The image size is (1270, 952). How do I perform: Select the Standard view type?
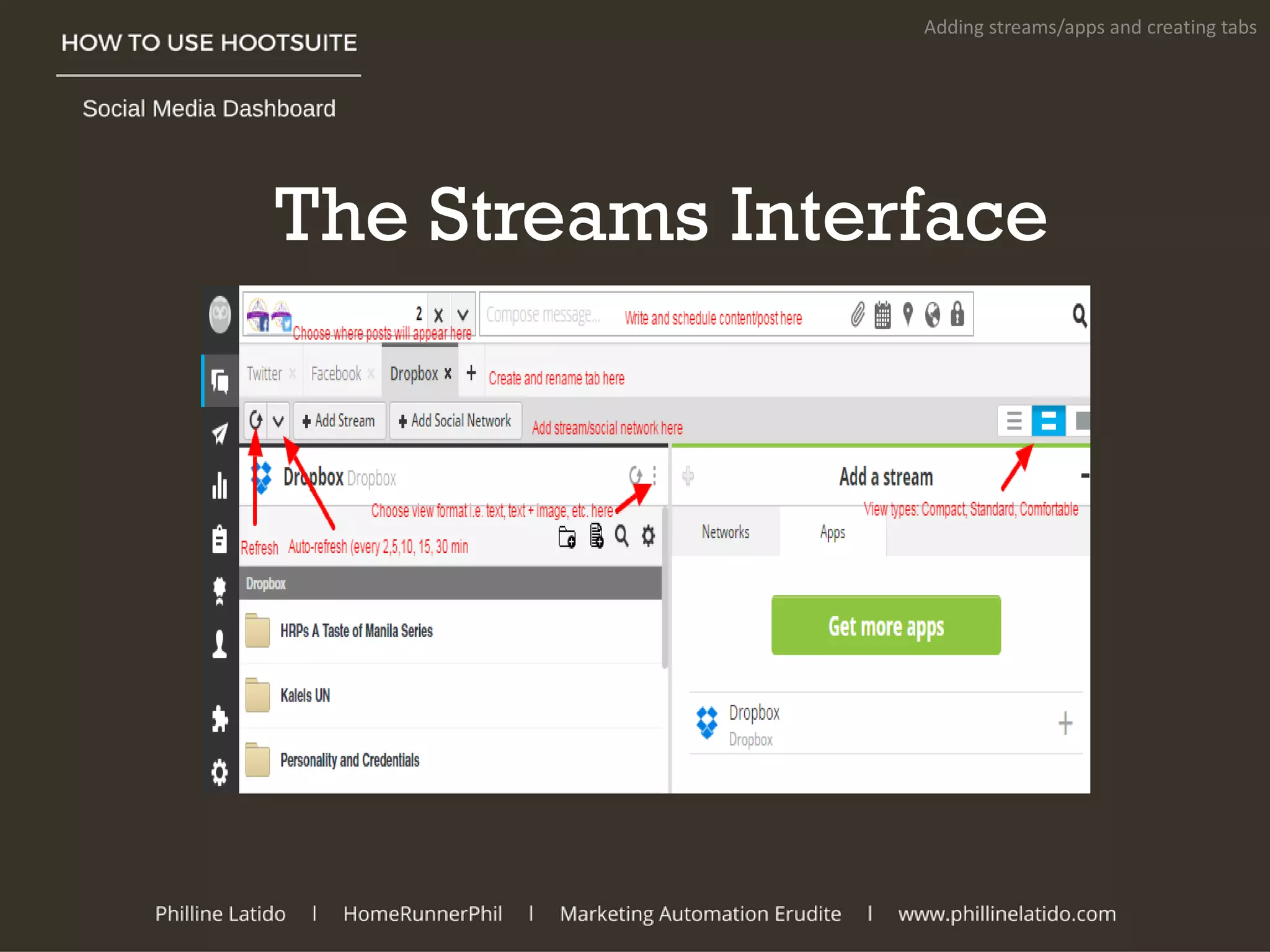point(1048,421)
